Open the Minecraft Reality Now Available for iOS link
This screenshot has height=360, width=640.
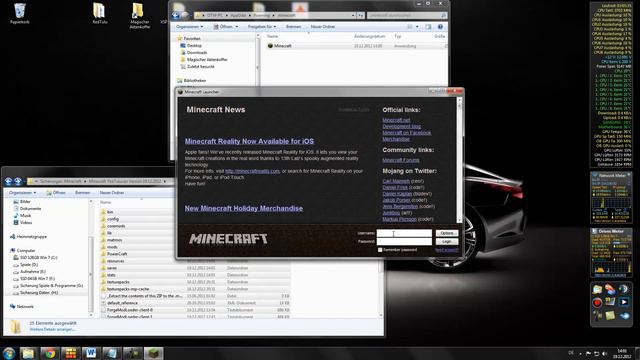click(249, 141)
